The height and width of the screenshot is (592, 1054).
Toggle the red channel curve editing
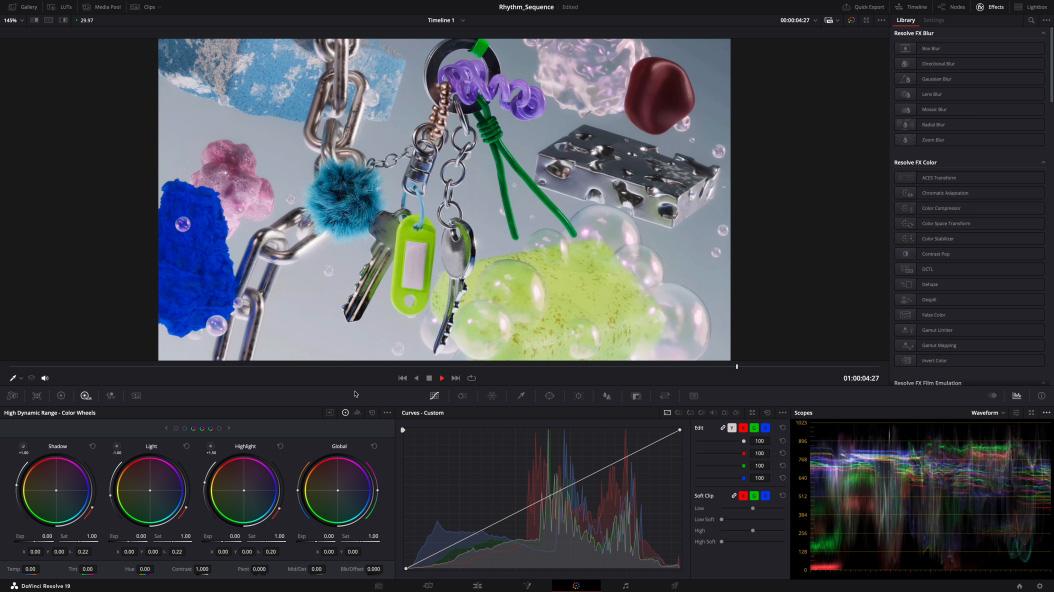pyautogui.click(x=743, y=428)
